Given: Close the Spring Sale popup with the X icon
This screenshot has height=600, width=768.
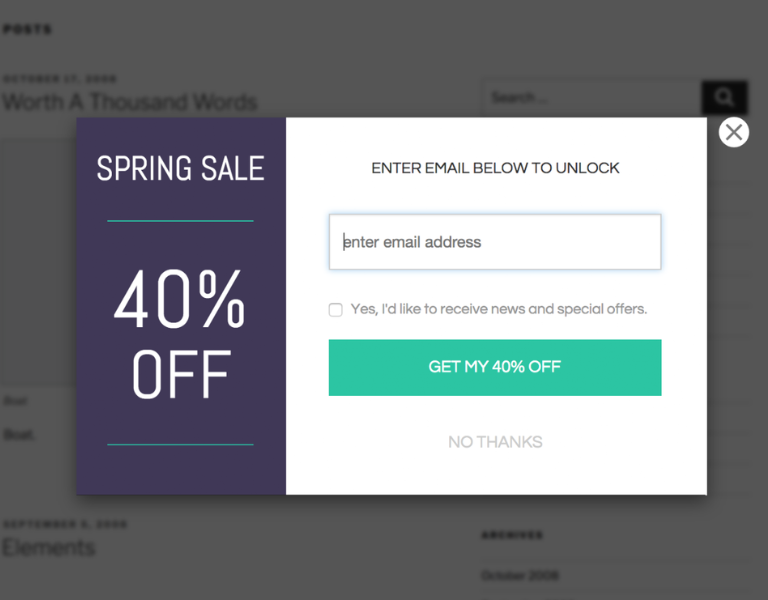Looking at the screenshot, I should 733,132.
